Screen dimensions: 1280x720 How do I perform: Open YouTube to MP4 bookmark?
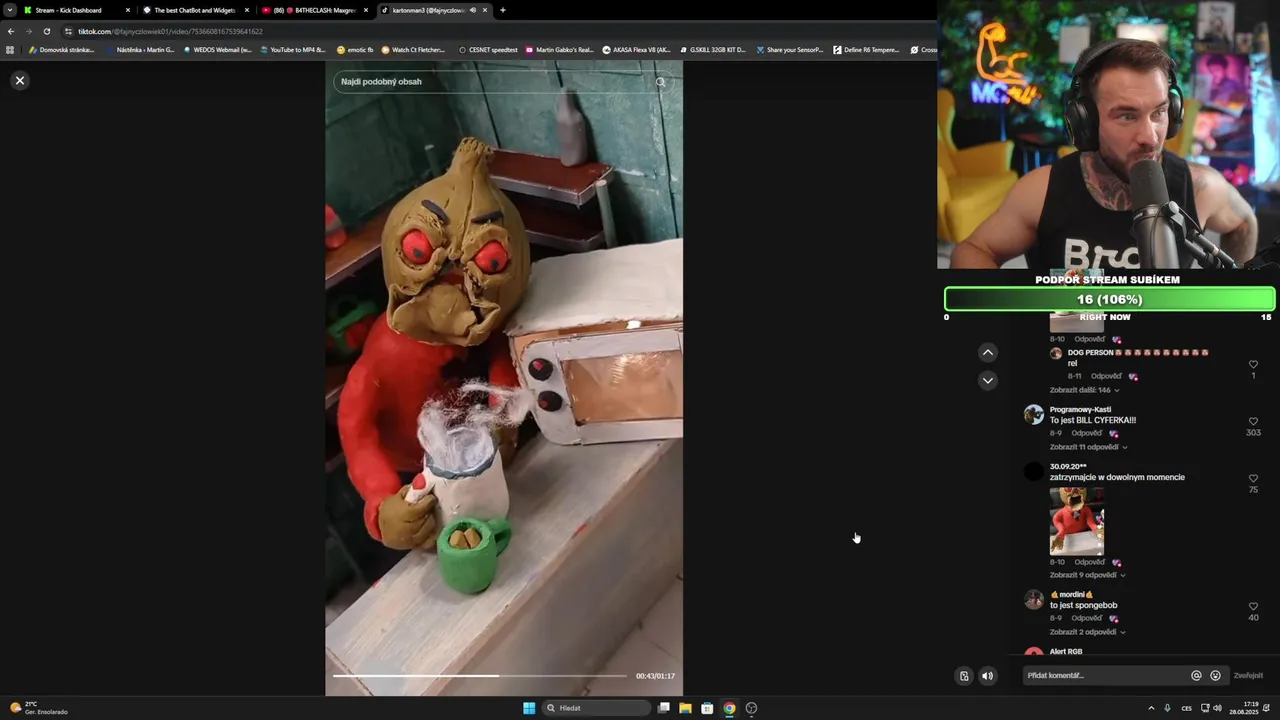[x=292, y=49]
